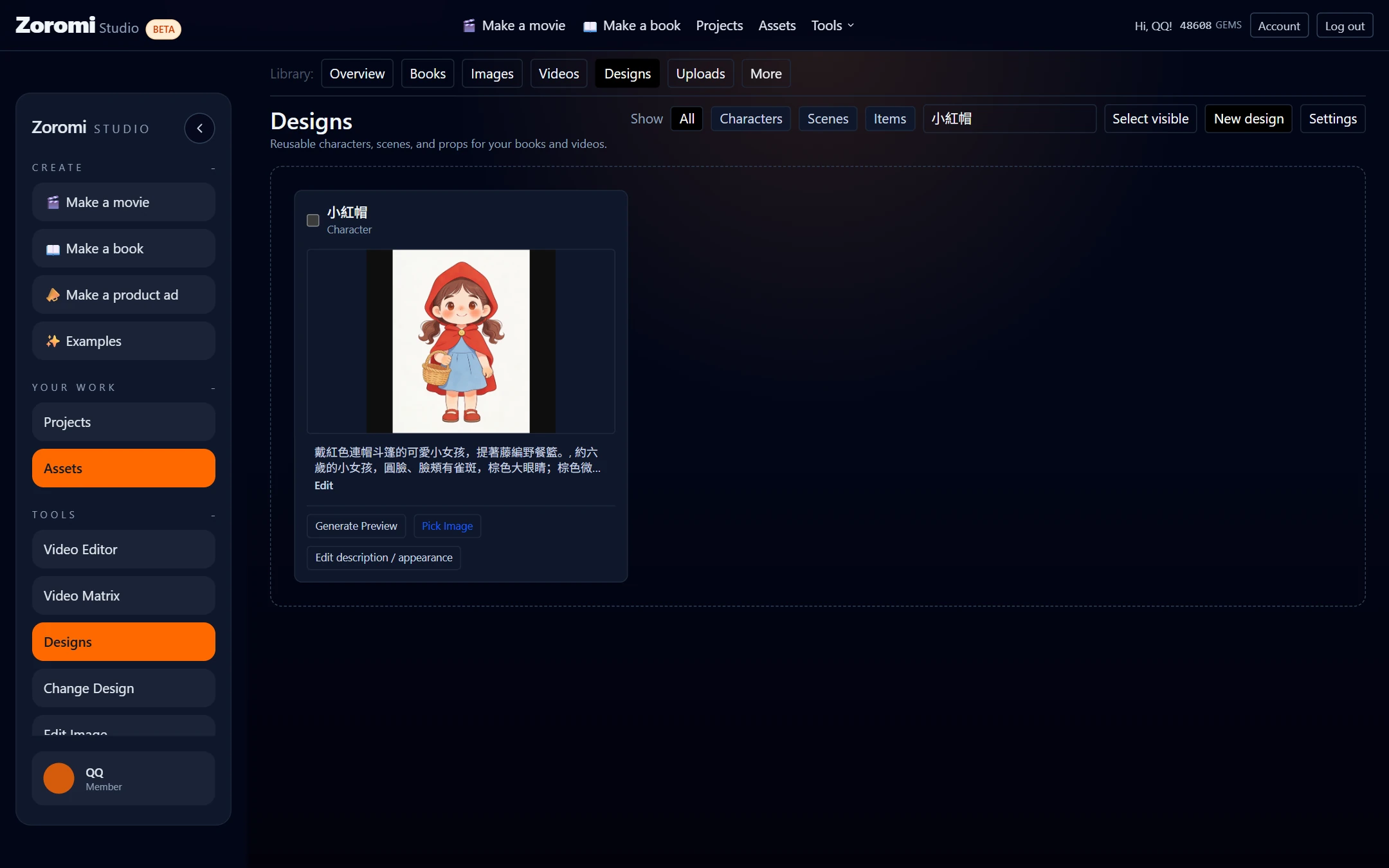Filter designs by Items

coord(890,118)
